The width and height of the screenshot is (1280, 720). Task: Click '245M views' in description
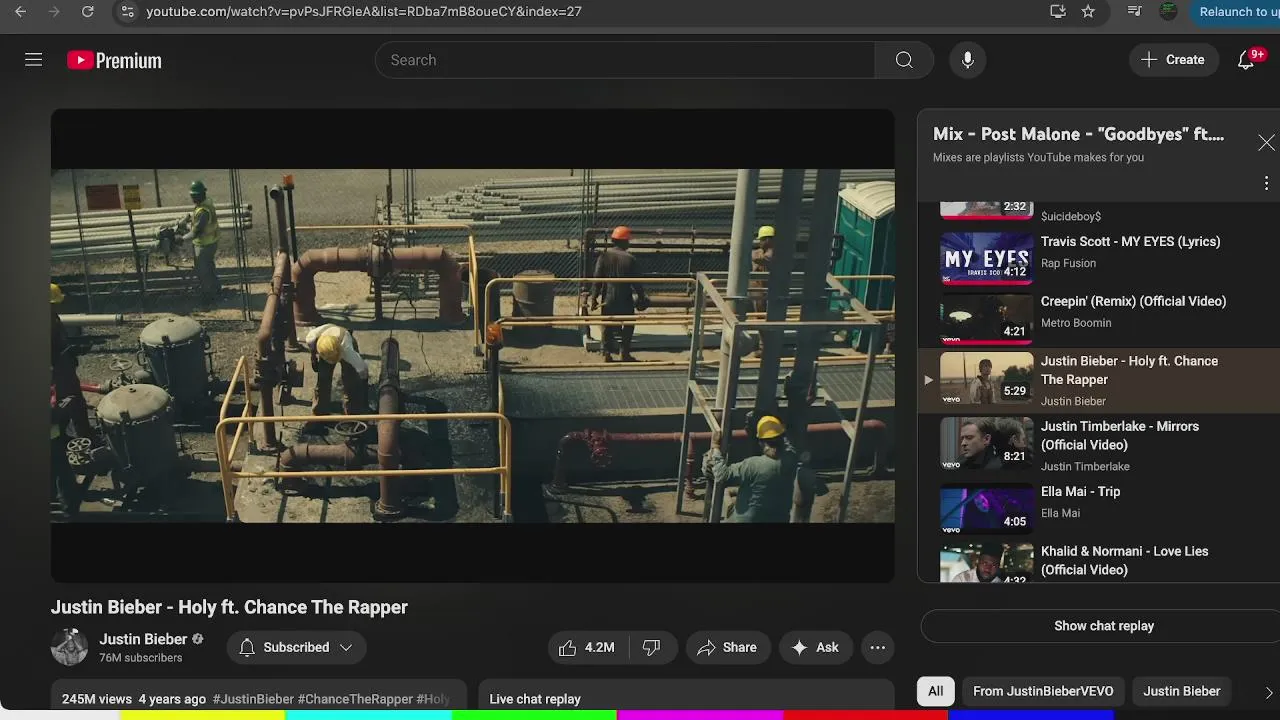tap(96, 699)
